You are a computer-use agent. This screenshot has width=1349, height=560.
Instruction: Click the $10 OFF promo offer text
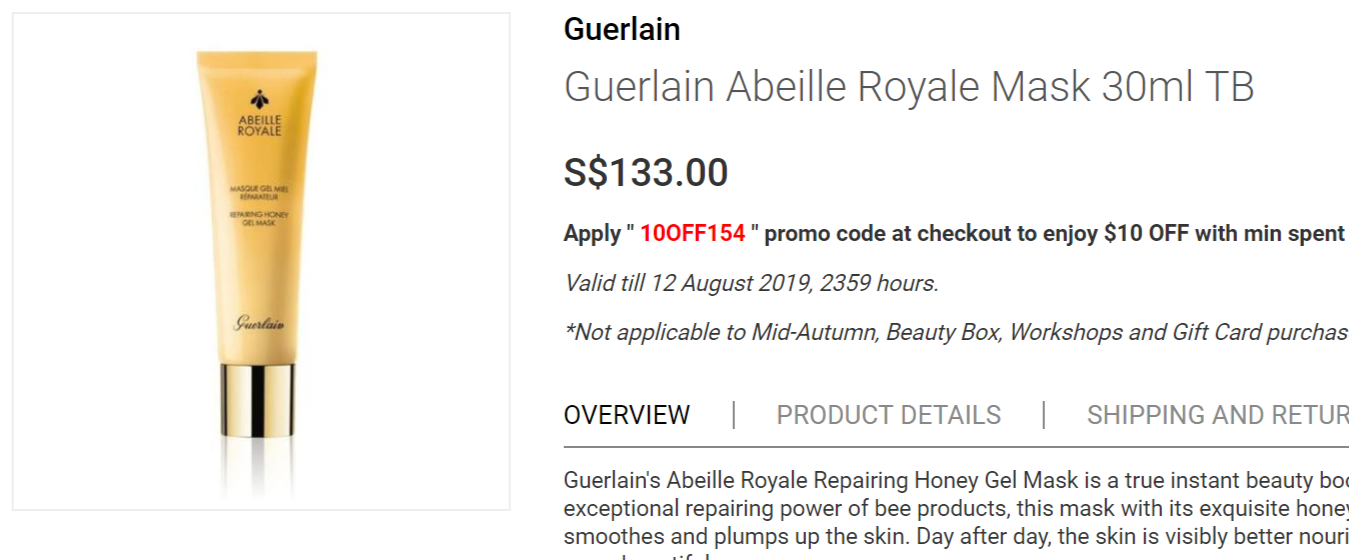pos(1147,234)
